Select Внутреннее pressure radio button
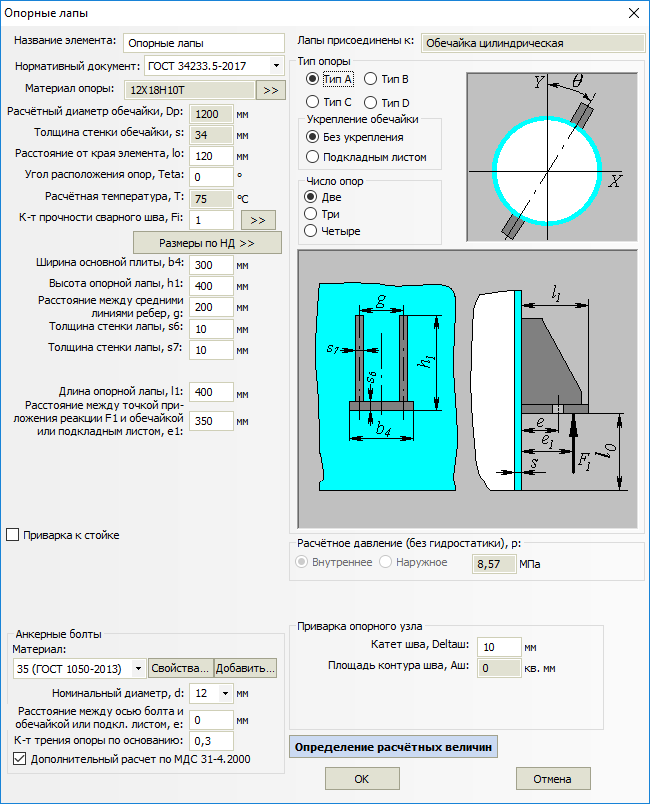Screen dimensions: 650x804 pos(301,562)
